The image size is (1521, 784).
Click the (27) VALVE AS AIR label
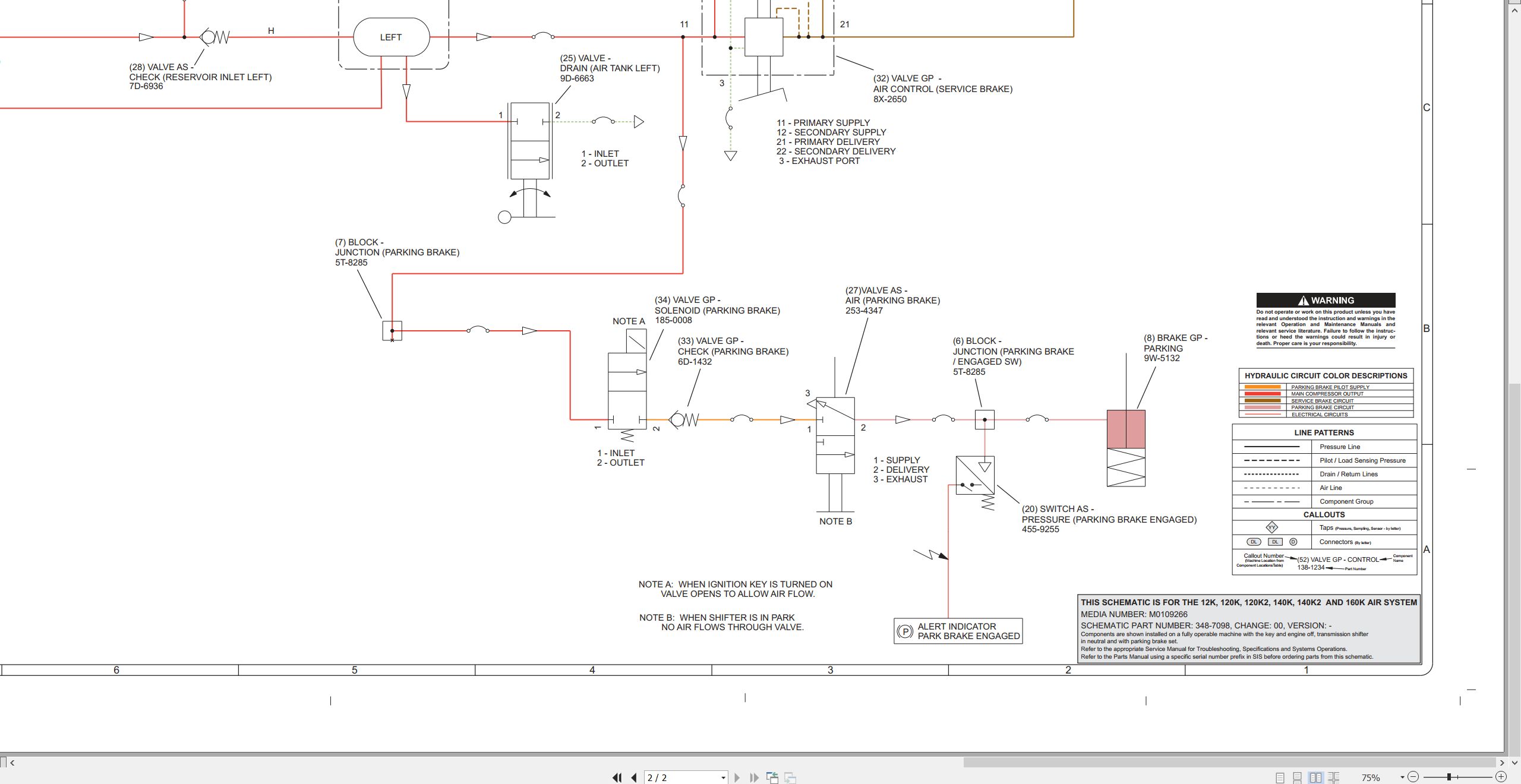coord(892,301)
